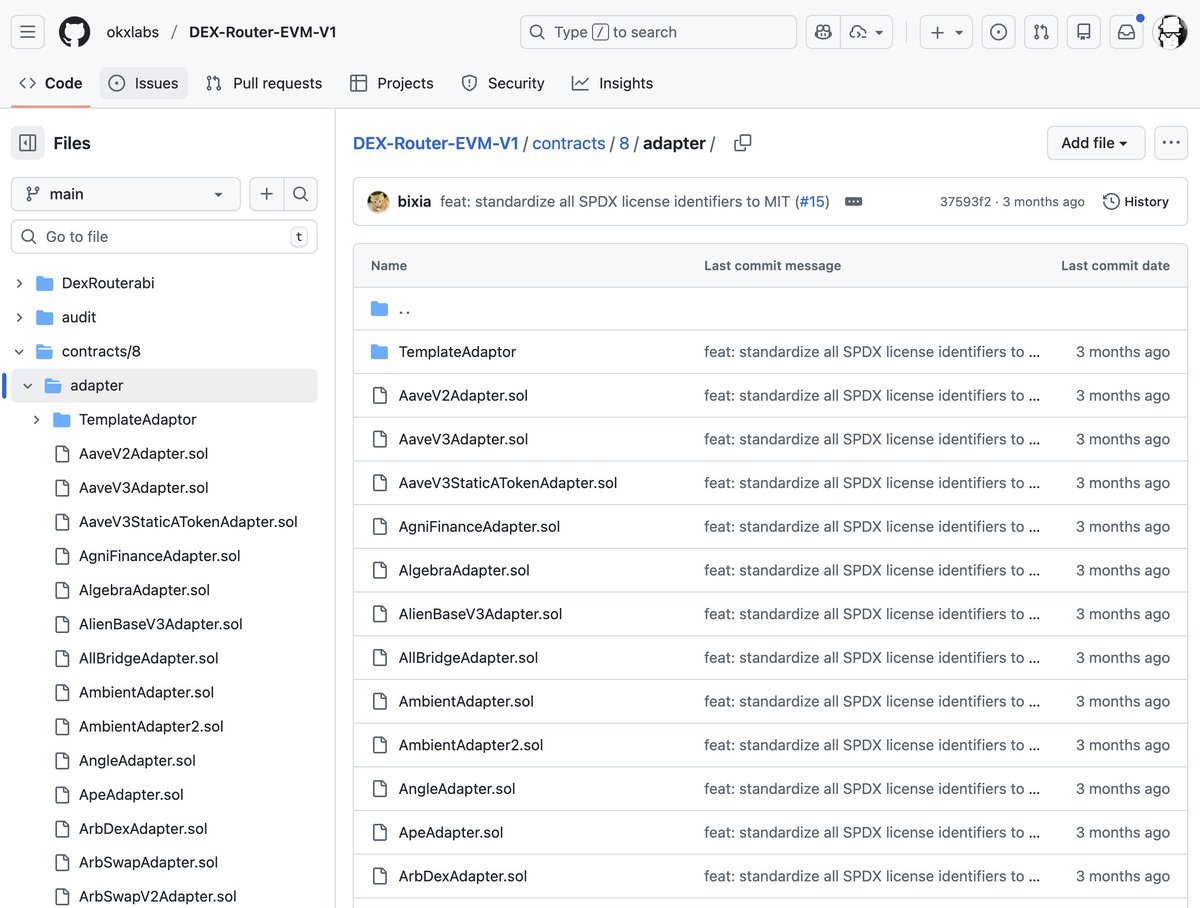Open the pull requests icon in header
Viewport: 1200px width, 908px height.
point(1041,32)
